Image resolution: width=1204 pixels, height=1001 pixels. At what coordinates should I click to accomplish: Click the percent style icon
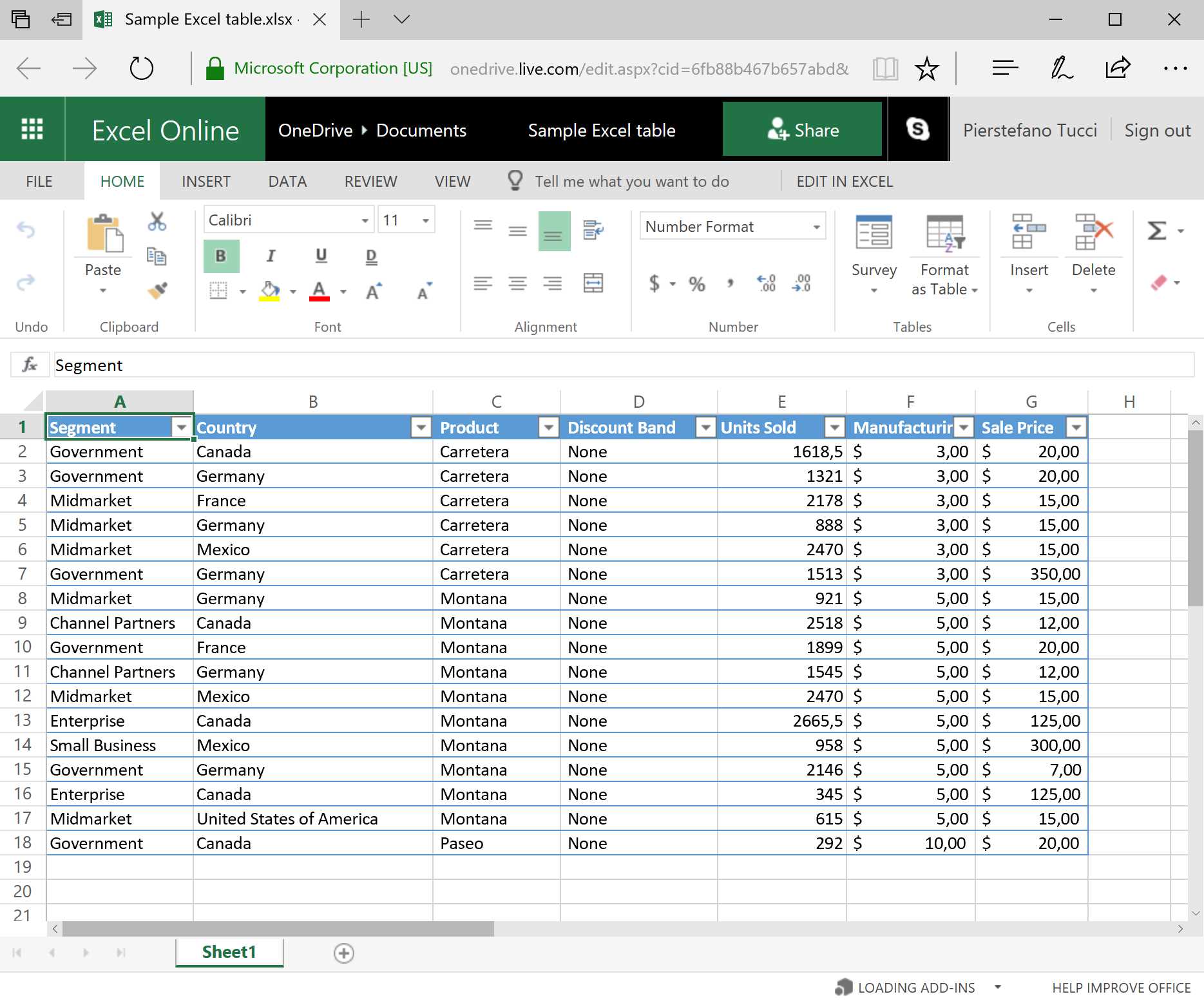696,283
